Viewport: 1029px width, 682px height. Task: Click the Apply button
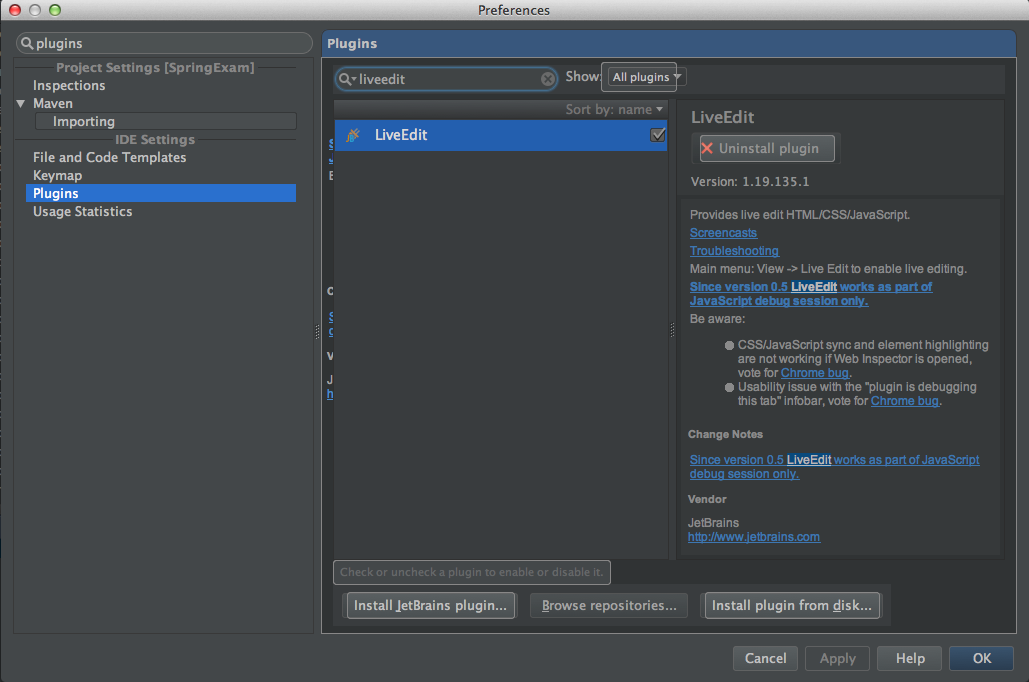coord(837,658)
